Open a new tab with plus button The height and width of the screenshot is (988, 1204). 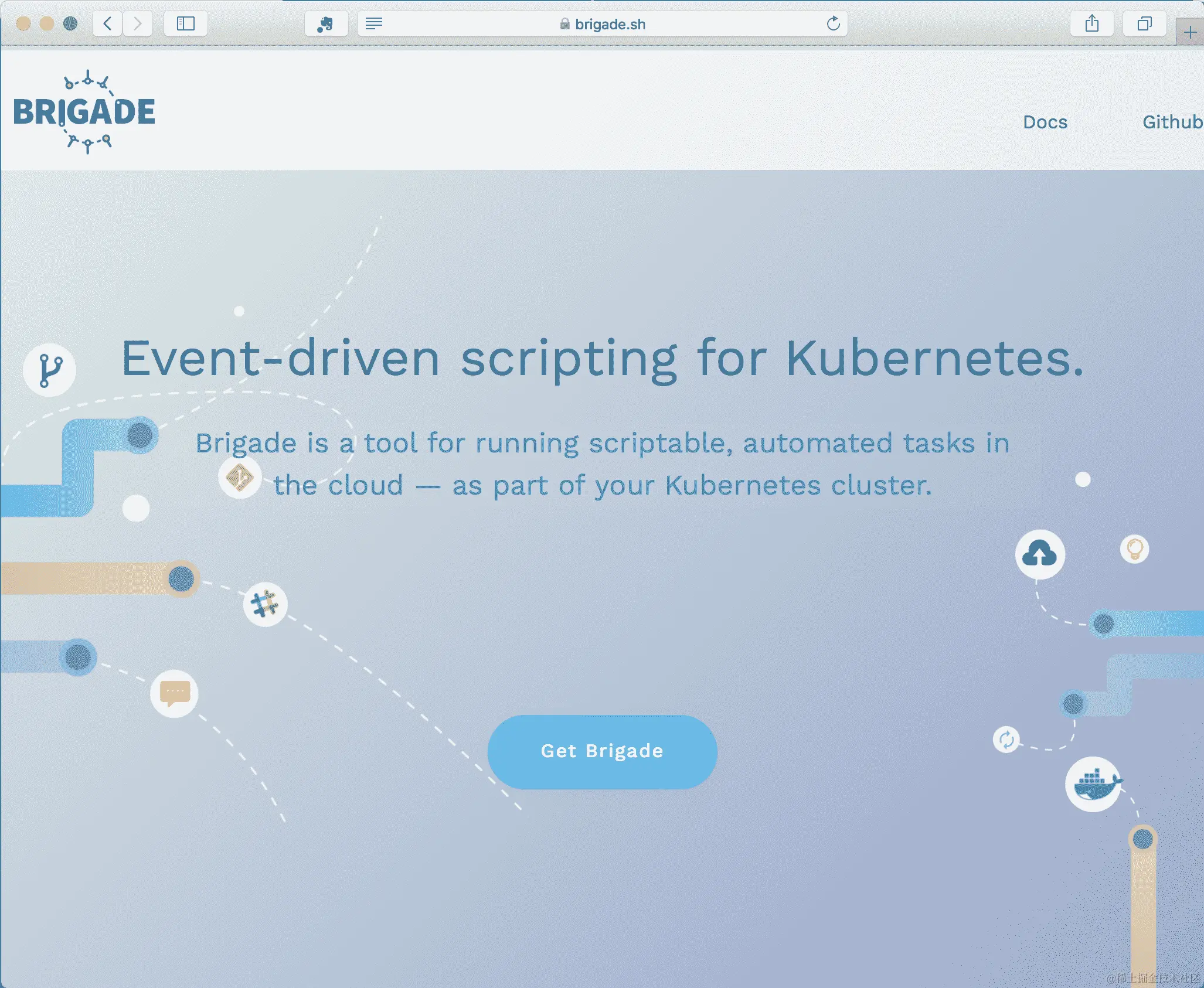click(x=1190, y=32)
